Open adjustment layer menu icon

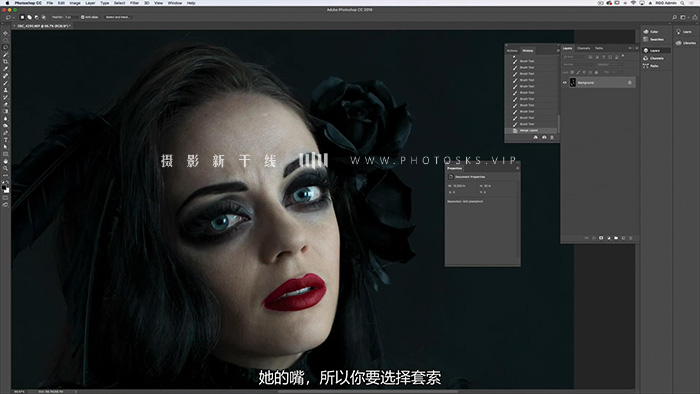coord(609,238)
